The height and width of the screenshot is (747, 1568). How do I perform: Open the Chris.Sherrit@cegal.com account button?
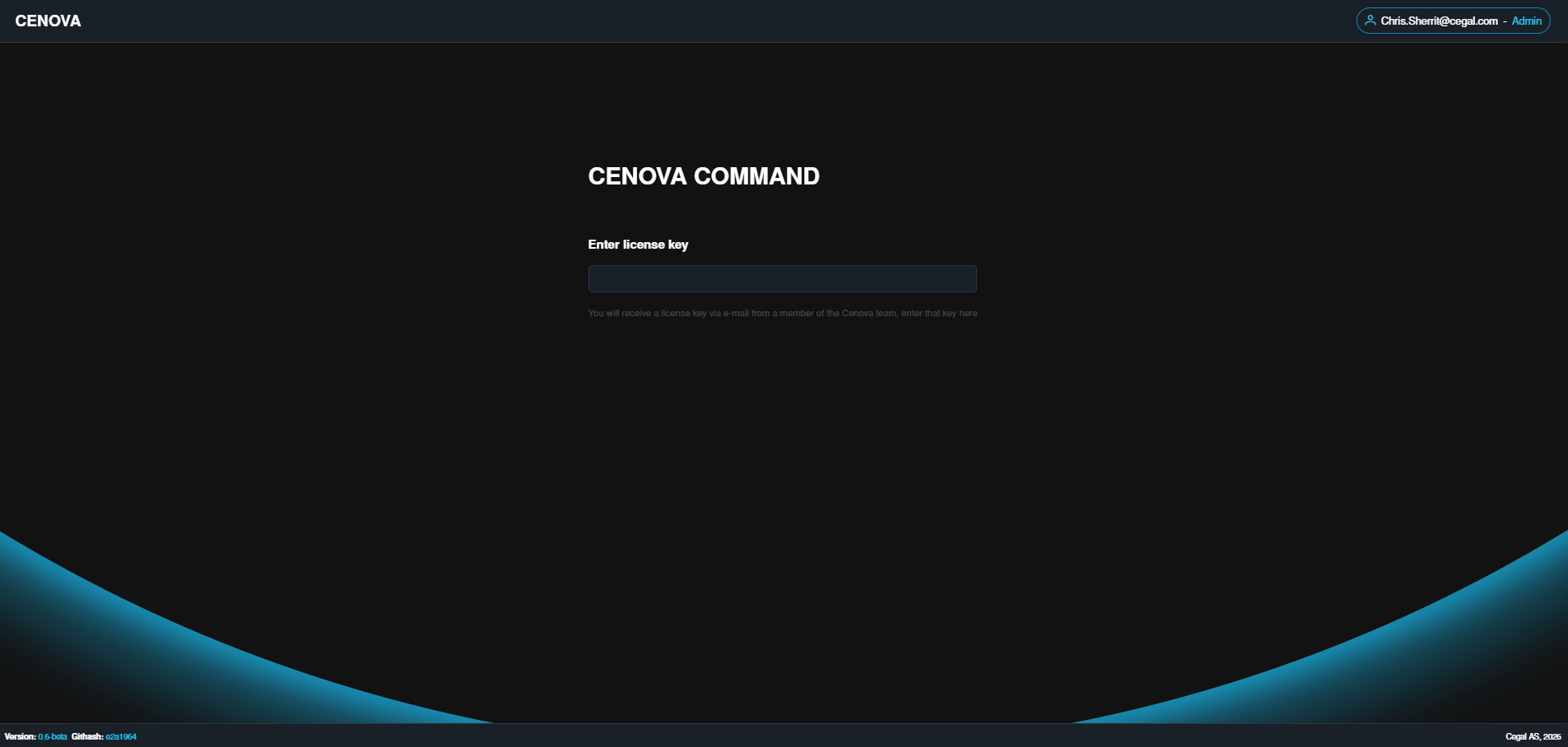pyautogui.click(x=1453, y=21)
